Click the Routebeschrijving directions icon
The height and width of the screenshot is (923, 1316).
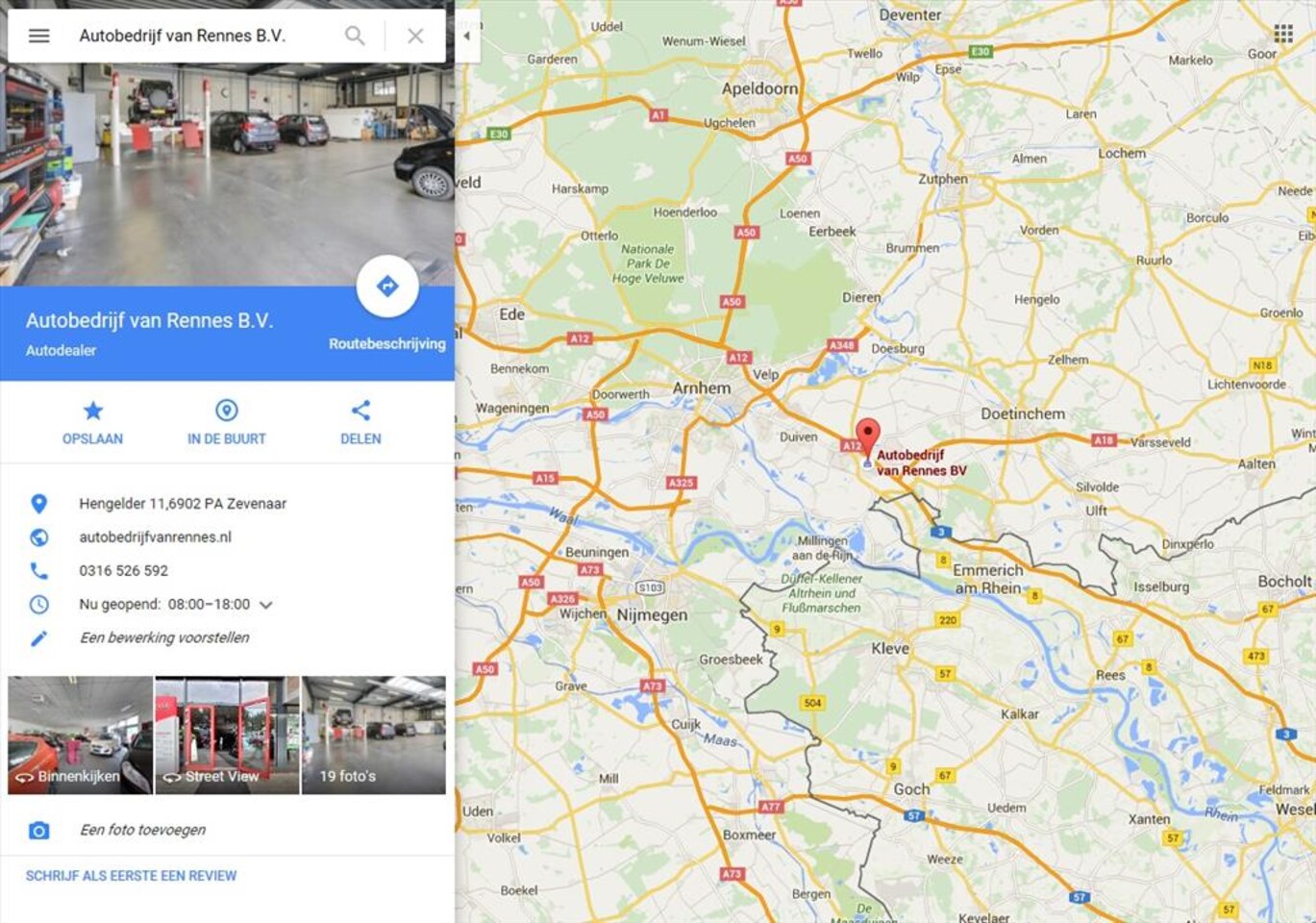[387, 286]
